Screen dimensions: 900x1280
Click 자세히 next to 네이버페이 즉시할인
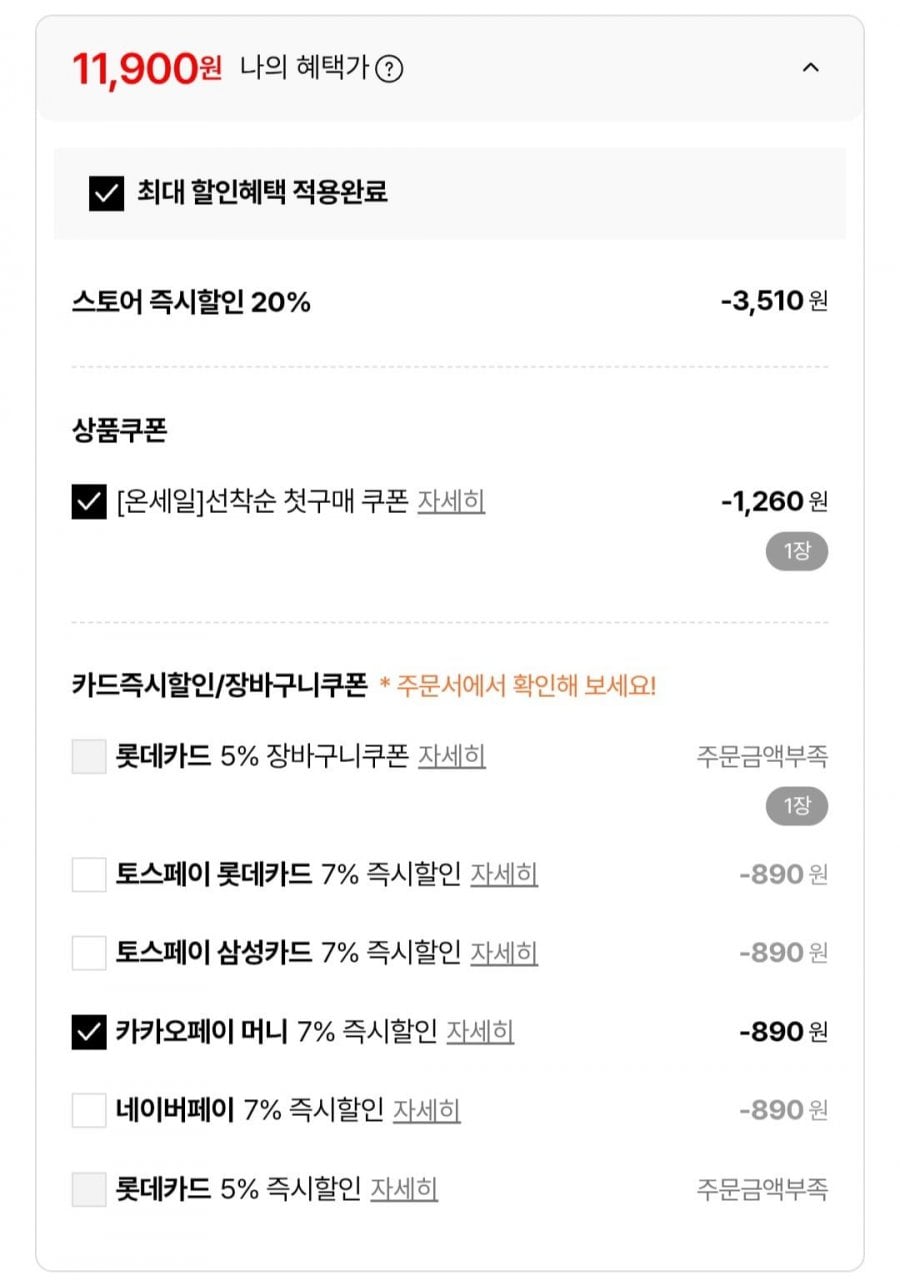tap(426, 1110)
